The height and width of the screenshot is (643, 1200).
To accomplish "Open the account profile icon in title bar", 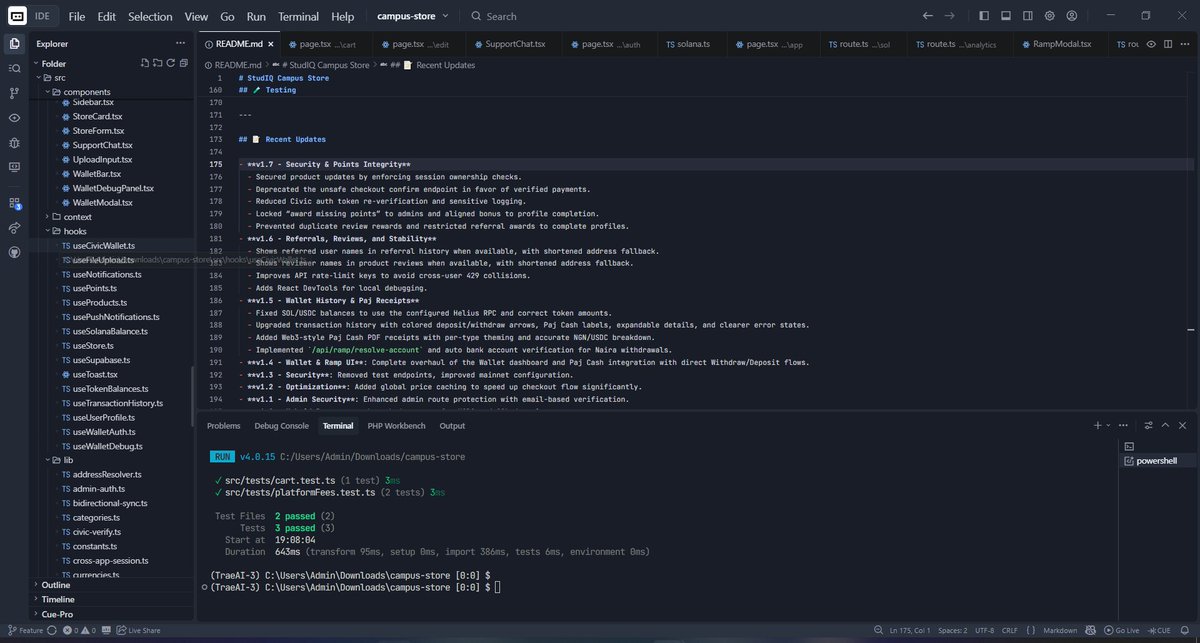I will coord(1072,16).
